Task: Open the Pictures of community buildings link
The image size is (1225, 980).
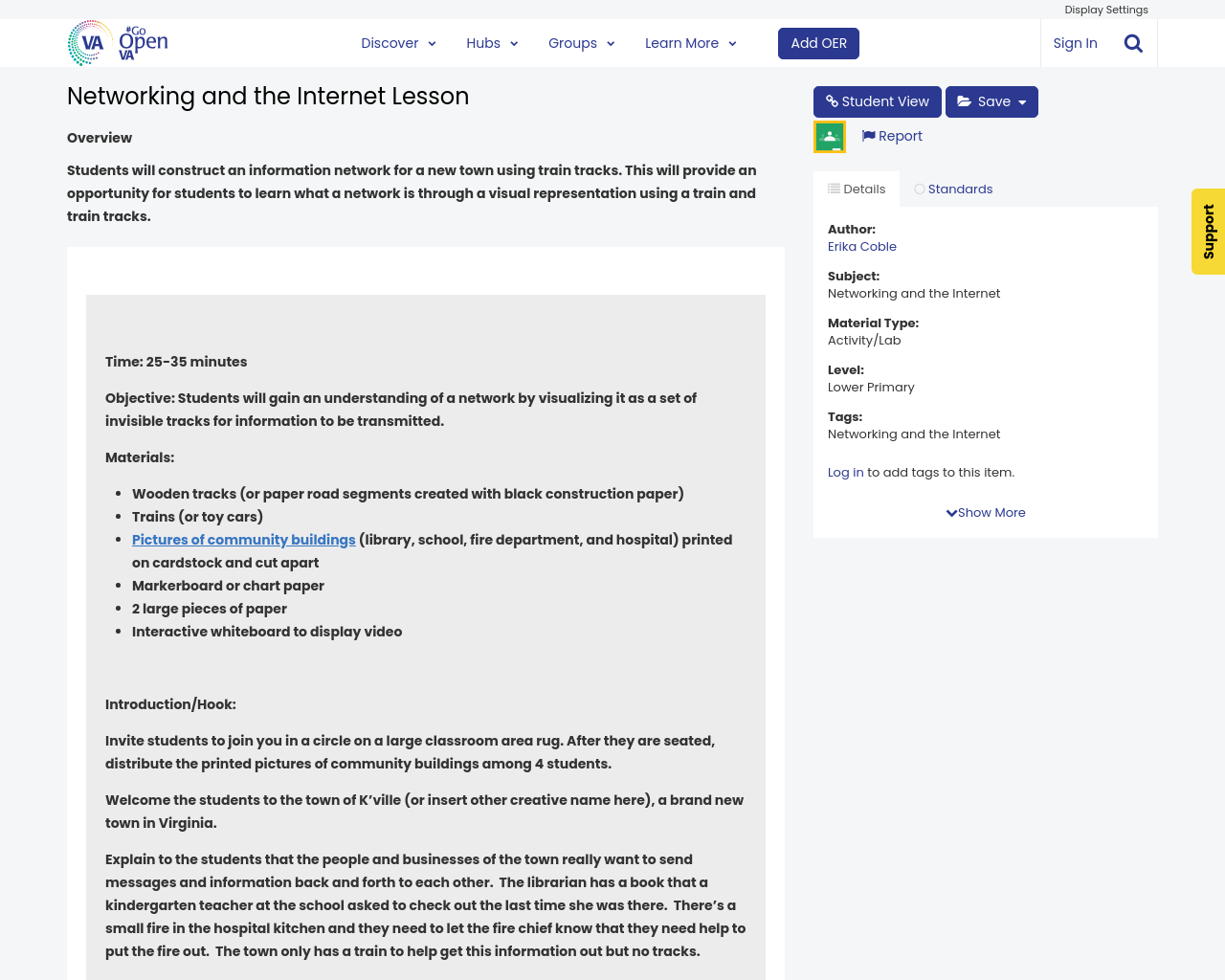Action: coord(243,538)
